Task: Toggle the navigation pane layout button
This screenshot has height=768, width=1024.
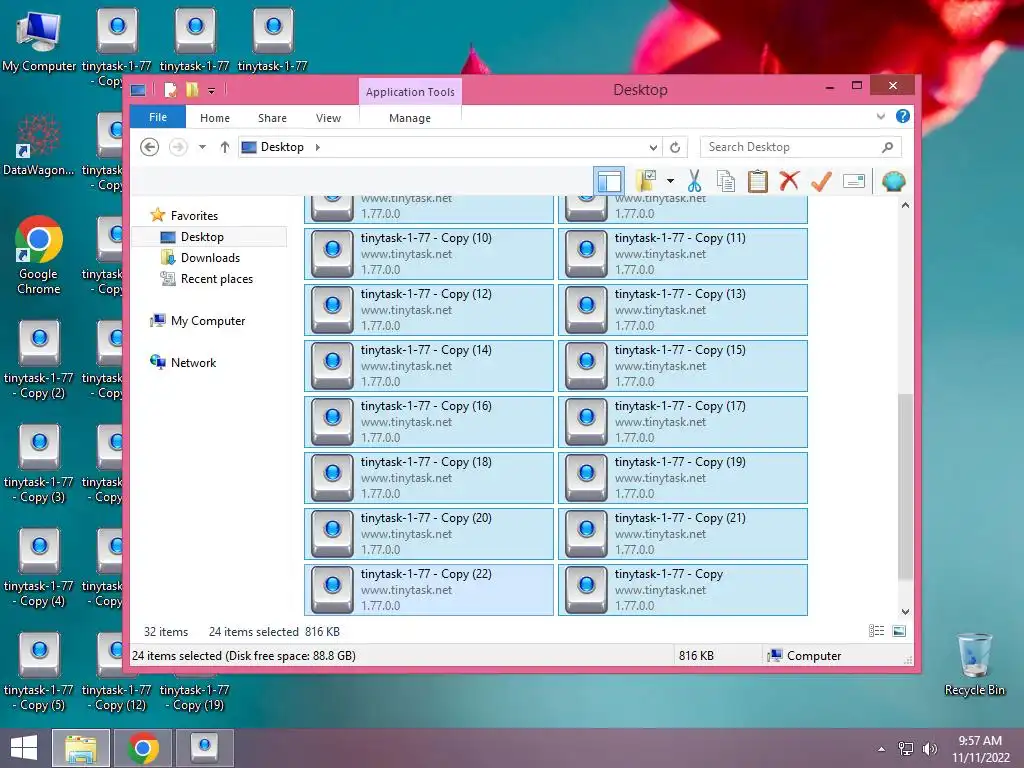Action: tap(609, 181)
